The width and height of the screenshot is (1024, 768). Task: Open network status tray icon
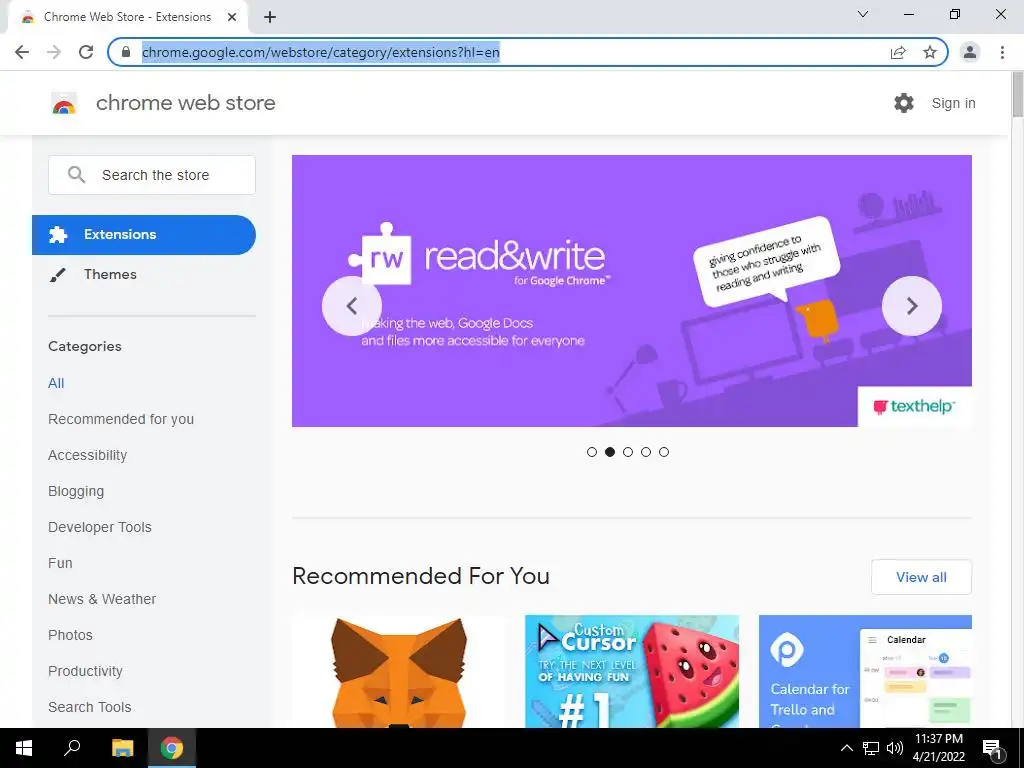point(871,748)
